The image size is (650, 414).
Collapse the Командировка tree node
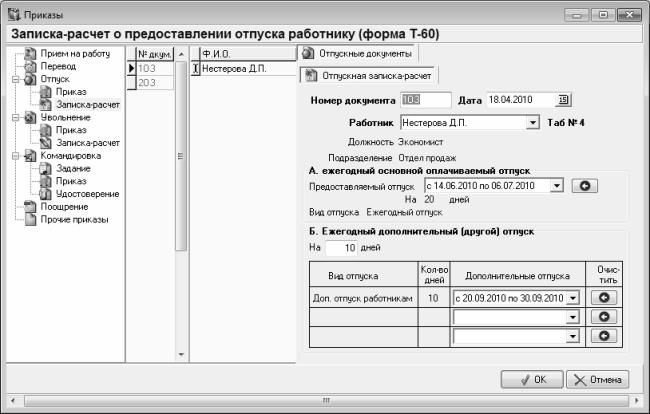(x=14, y=156)
